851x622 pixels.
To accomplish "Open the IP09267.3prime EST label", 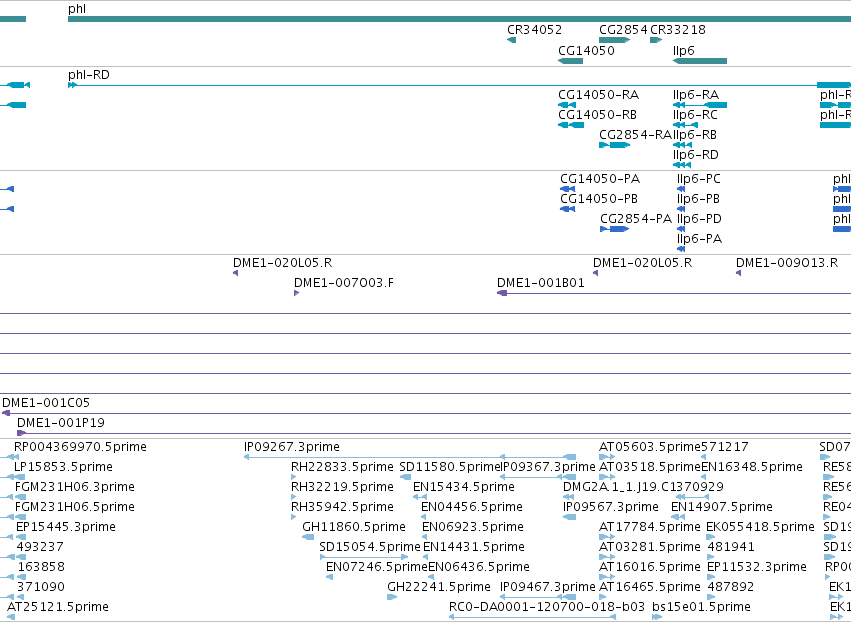I will [292, 447].
